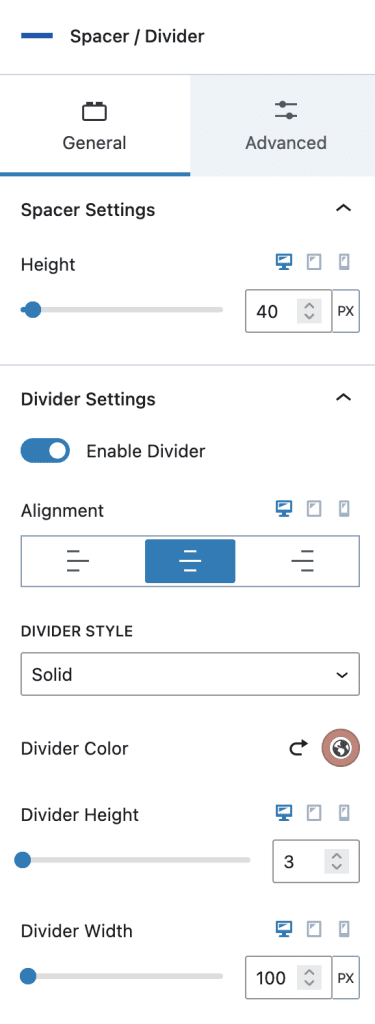This screenshot has height=1024, width=375.
Task: Select mobile device icon for Alignment
Action: [x=344, y=508]
